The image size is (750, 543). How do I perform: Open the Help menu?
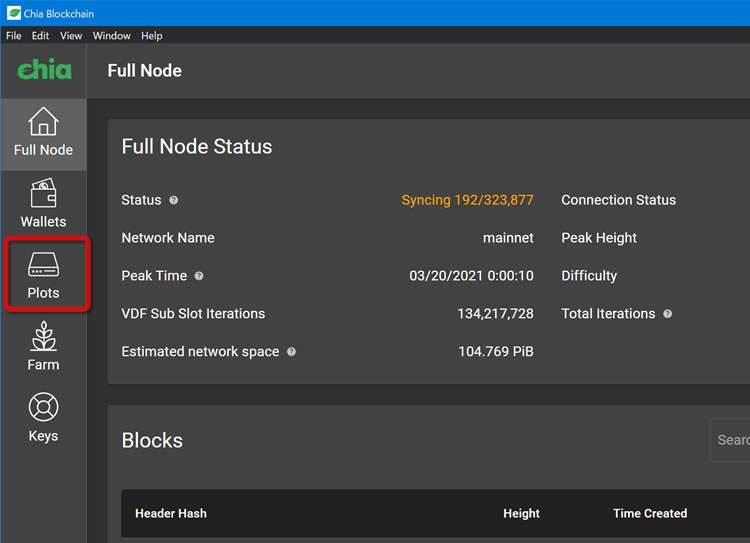coord(152,36)
